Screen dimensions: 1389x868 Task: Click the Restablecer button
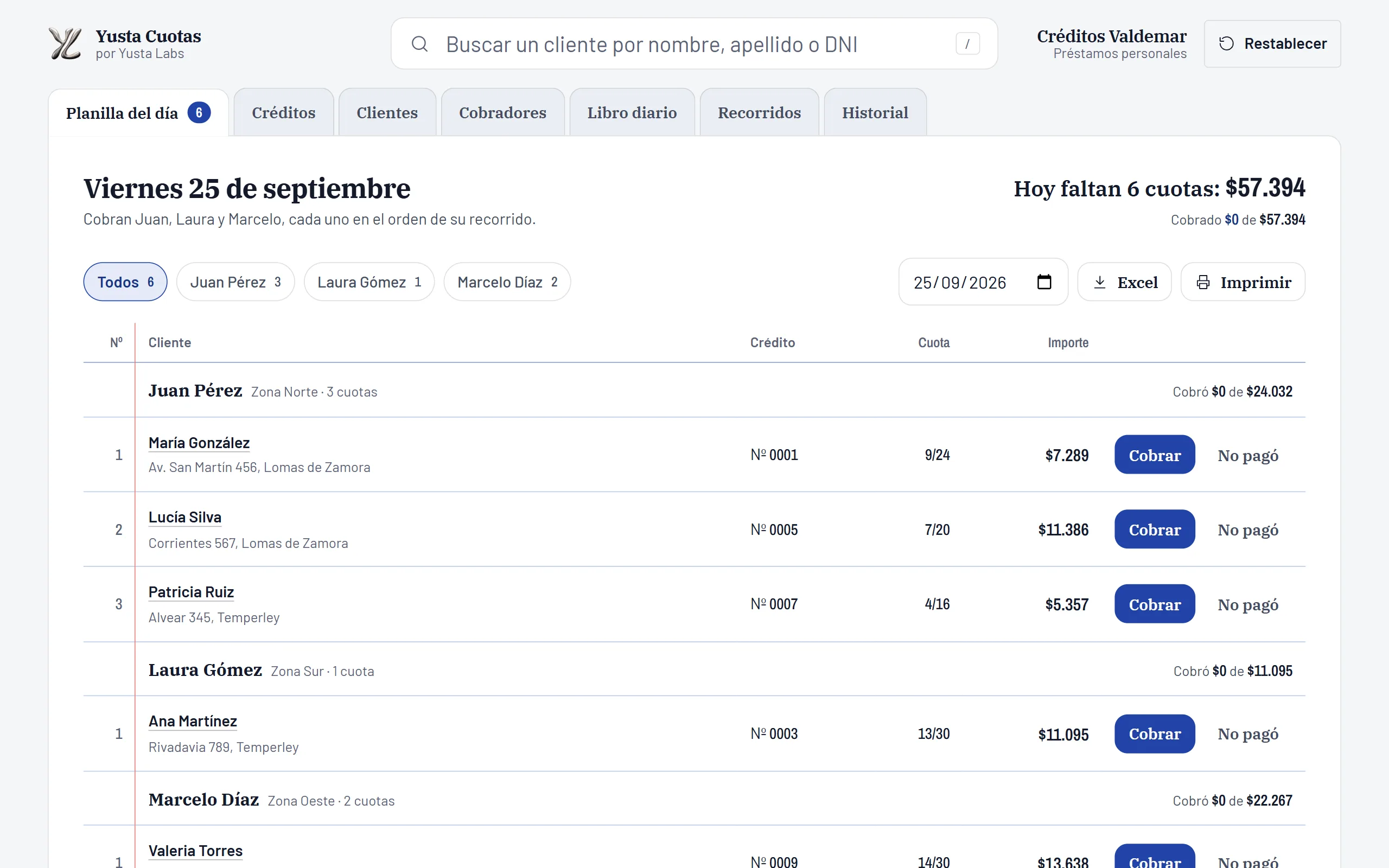click(x=1272, y=43)
